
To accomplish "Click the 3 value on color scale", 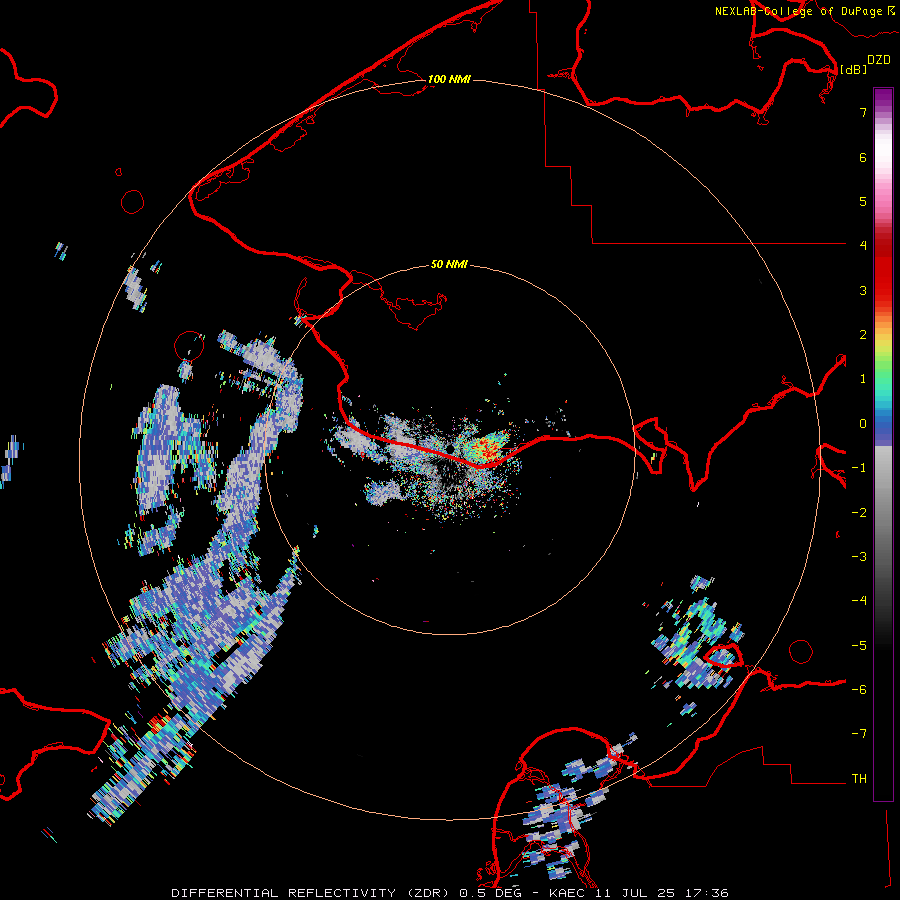I will tap(863, 290).
